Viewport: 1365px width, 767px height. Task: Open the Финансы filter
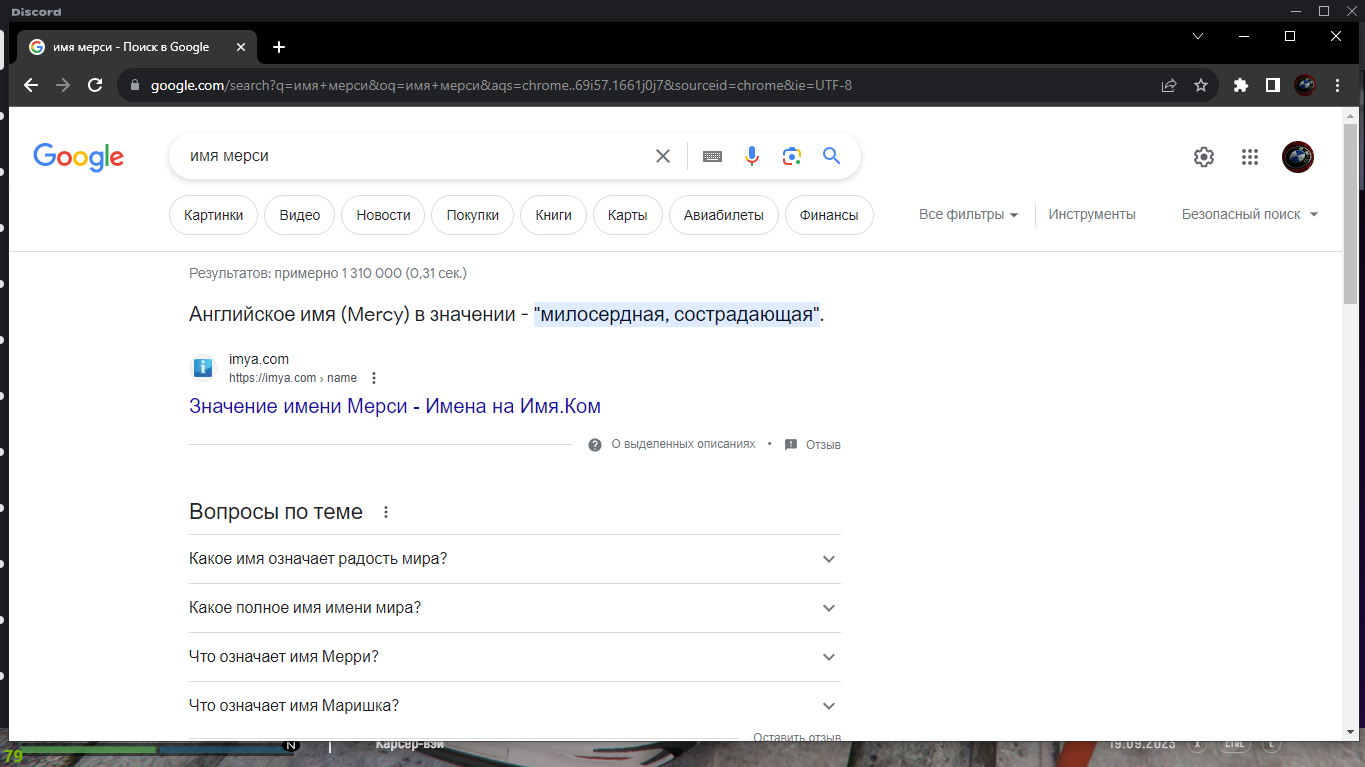click(x=829, y=215)
